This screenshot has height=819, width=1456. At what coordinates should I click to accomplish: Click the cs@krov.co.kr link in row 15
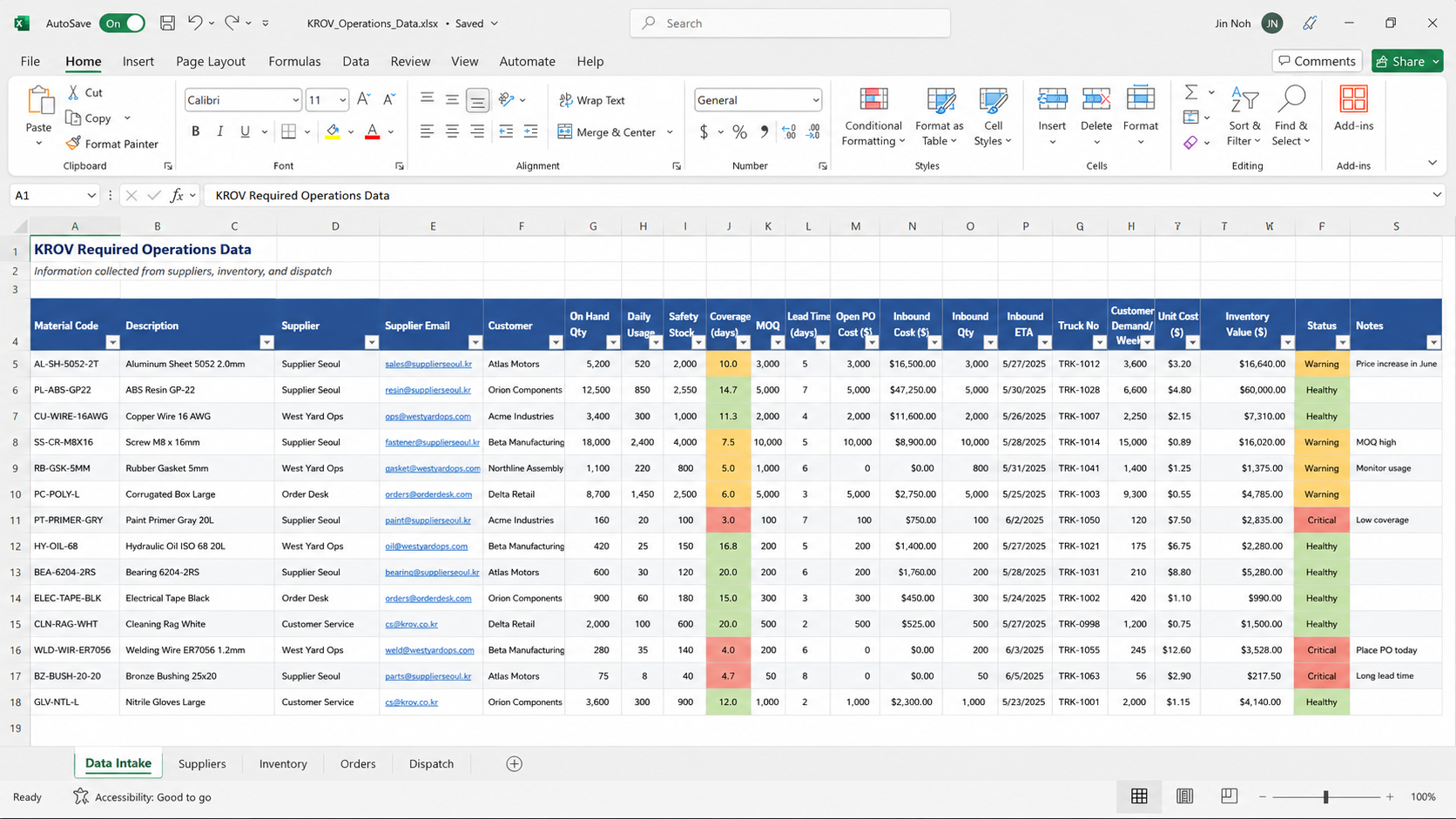coord(411,624)
